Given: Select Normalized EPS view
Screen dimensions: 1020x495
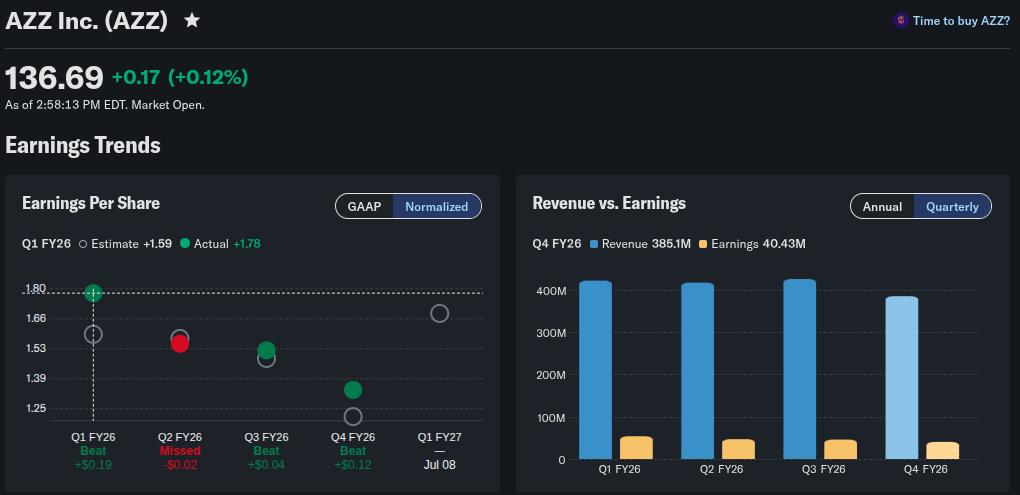Looking at the screenshot, I should pyautogui.click(x=436, y=207).
